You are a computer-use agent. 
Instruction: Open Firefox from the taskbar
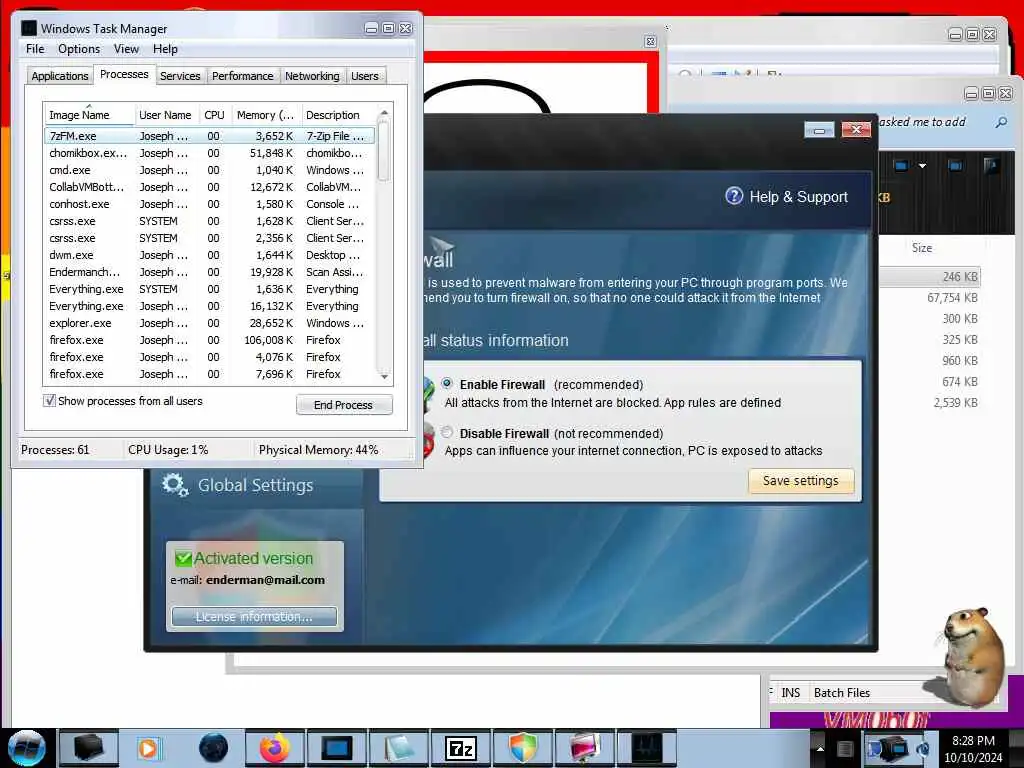click(x=274, y=748)
